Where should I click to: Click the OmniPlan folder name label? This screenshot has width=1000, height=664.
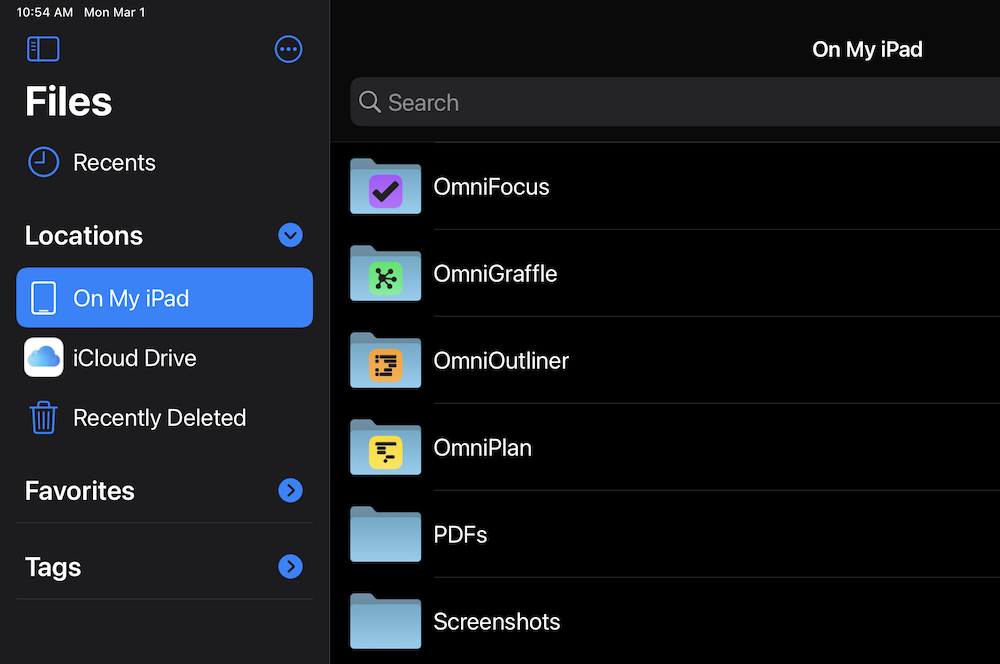[x=482, y=448]
